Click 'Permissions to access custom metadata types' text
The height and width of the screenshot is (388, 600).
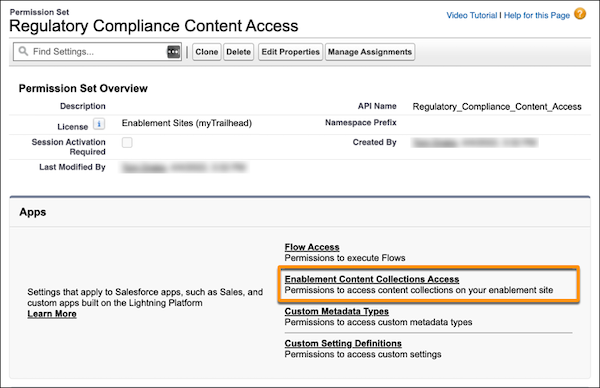pos(378,322)
